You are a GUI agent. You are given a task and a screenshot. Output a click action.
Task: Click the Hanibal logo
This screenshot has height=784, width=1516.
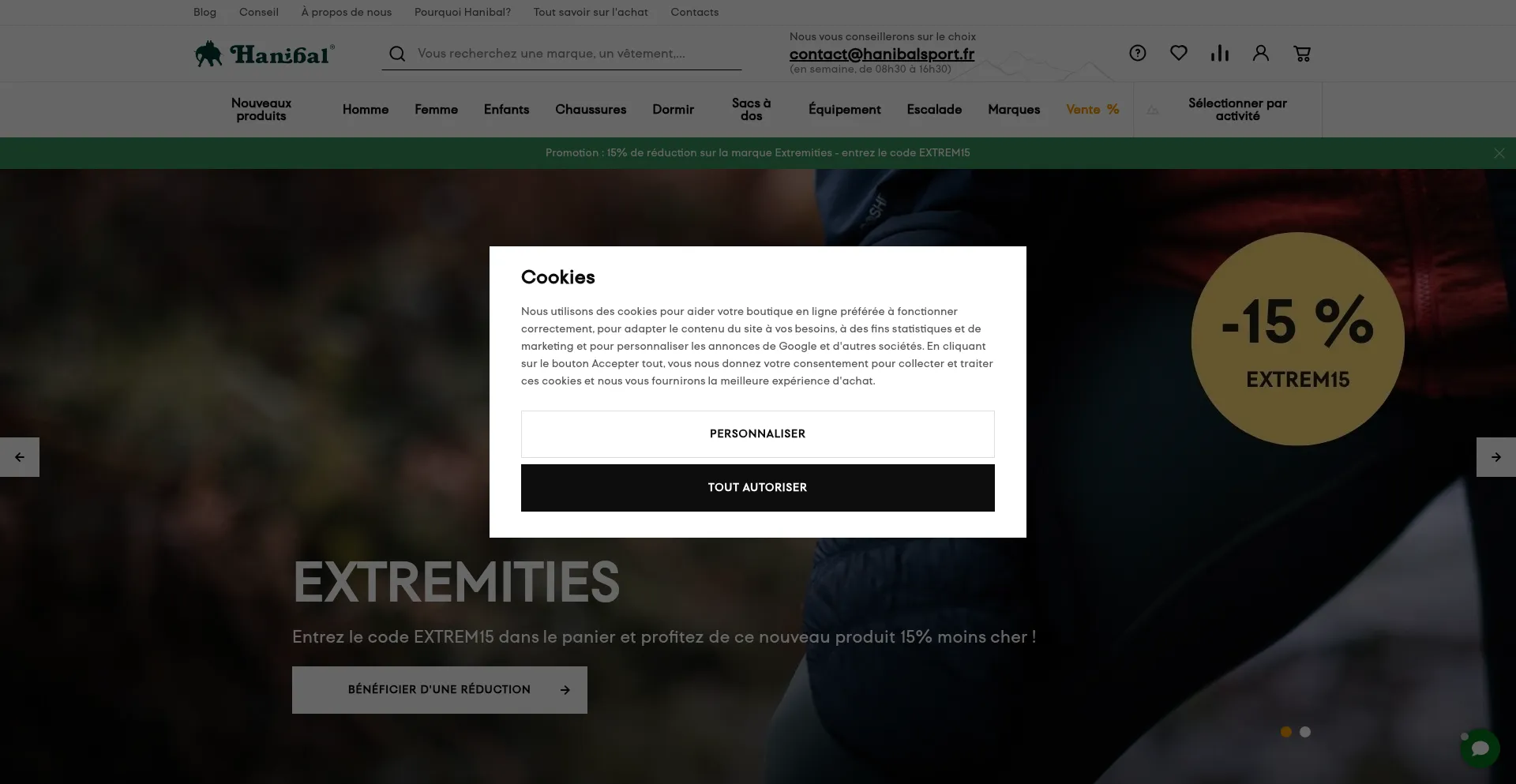[265, 54]
